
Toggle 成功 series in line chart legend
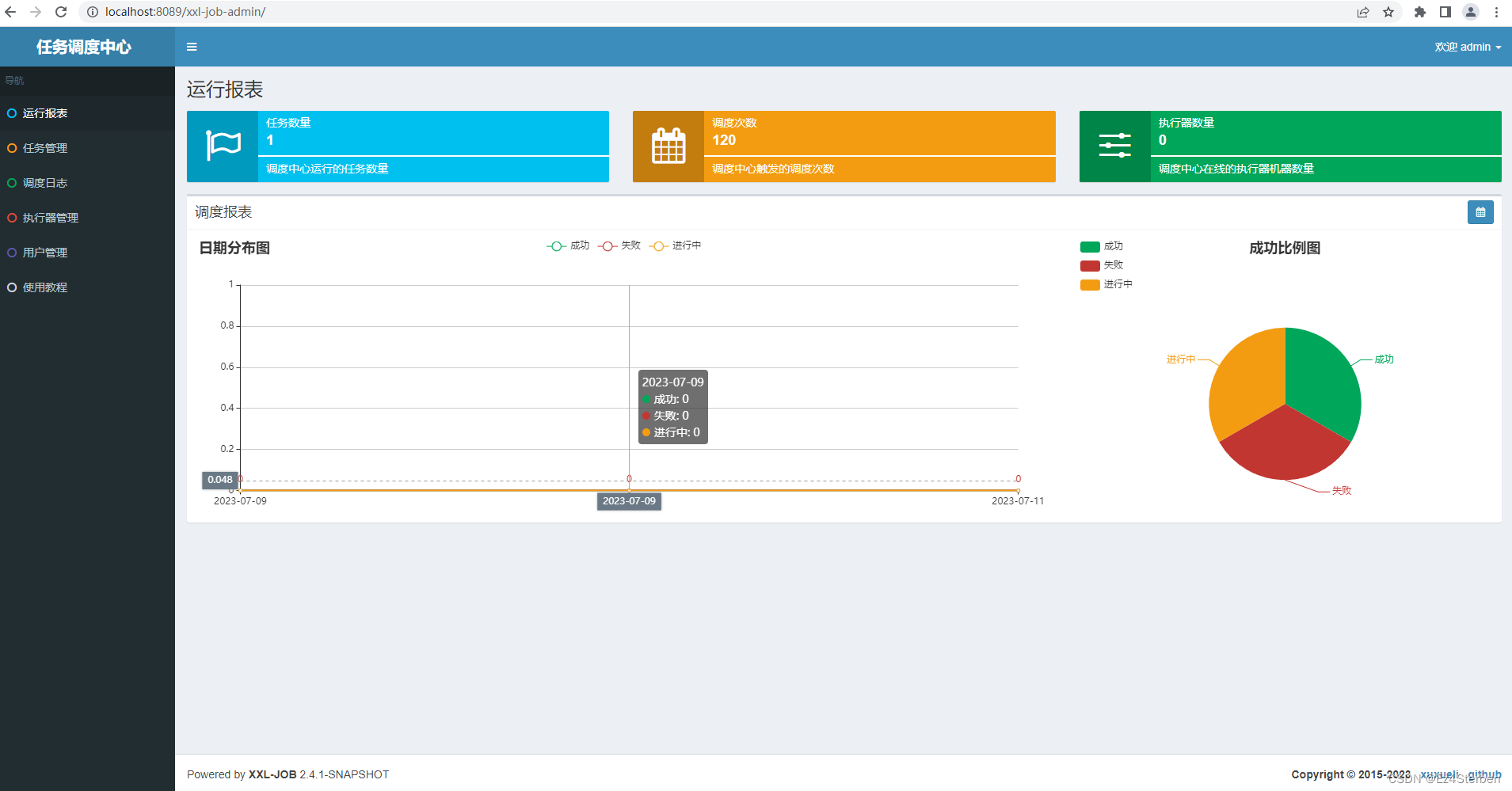(x=568, y=245)
